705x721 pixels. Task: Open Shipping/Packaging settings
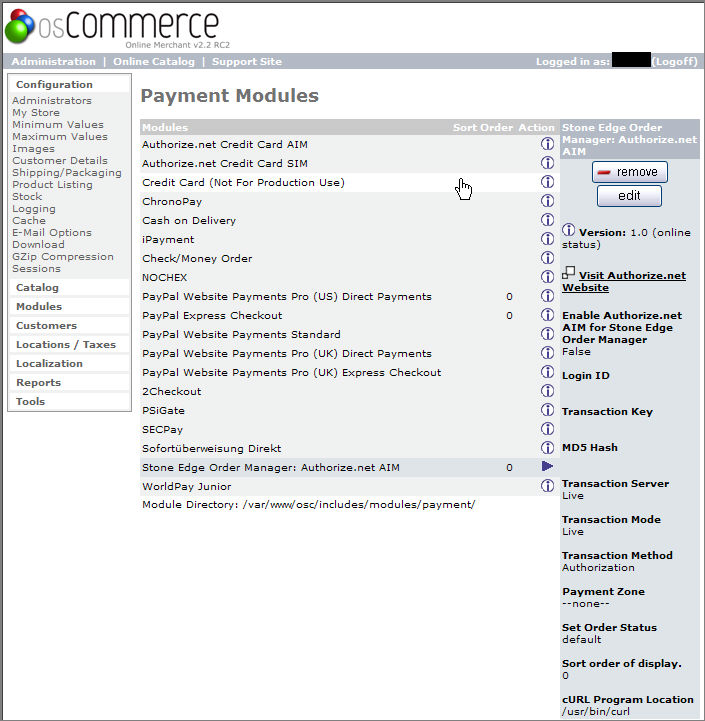click(67, 172)
